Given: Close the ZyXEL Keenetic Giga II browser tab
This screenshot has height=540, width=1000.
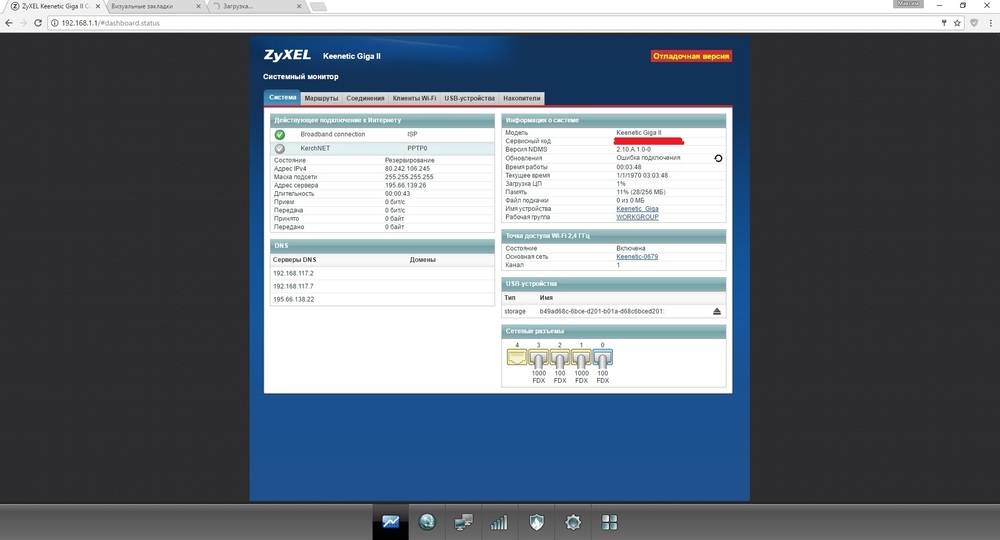Looking at the screenshot, I should click(98, 6).
